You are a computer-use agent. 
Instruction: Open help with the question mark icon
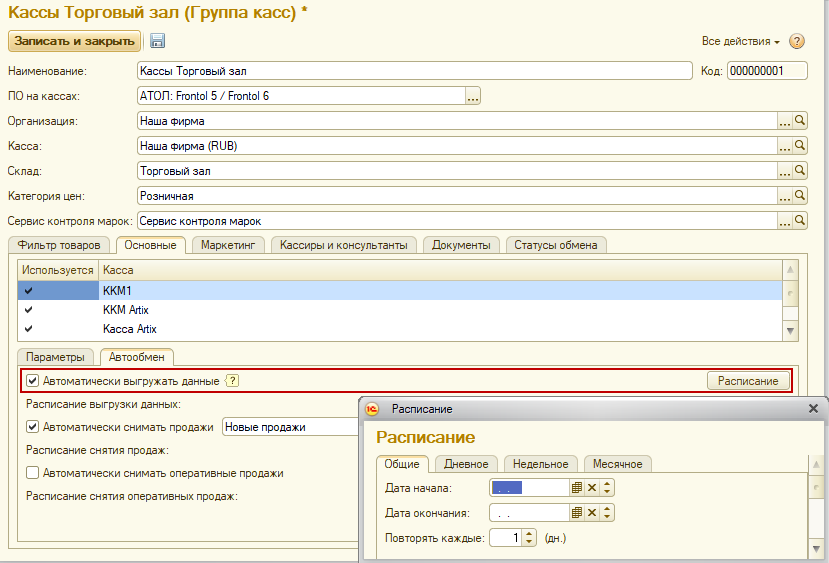797,41
